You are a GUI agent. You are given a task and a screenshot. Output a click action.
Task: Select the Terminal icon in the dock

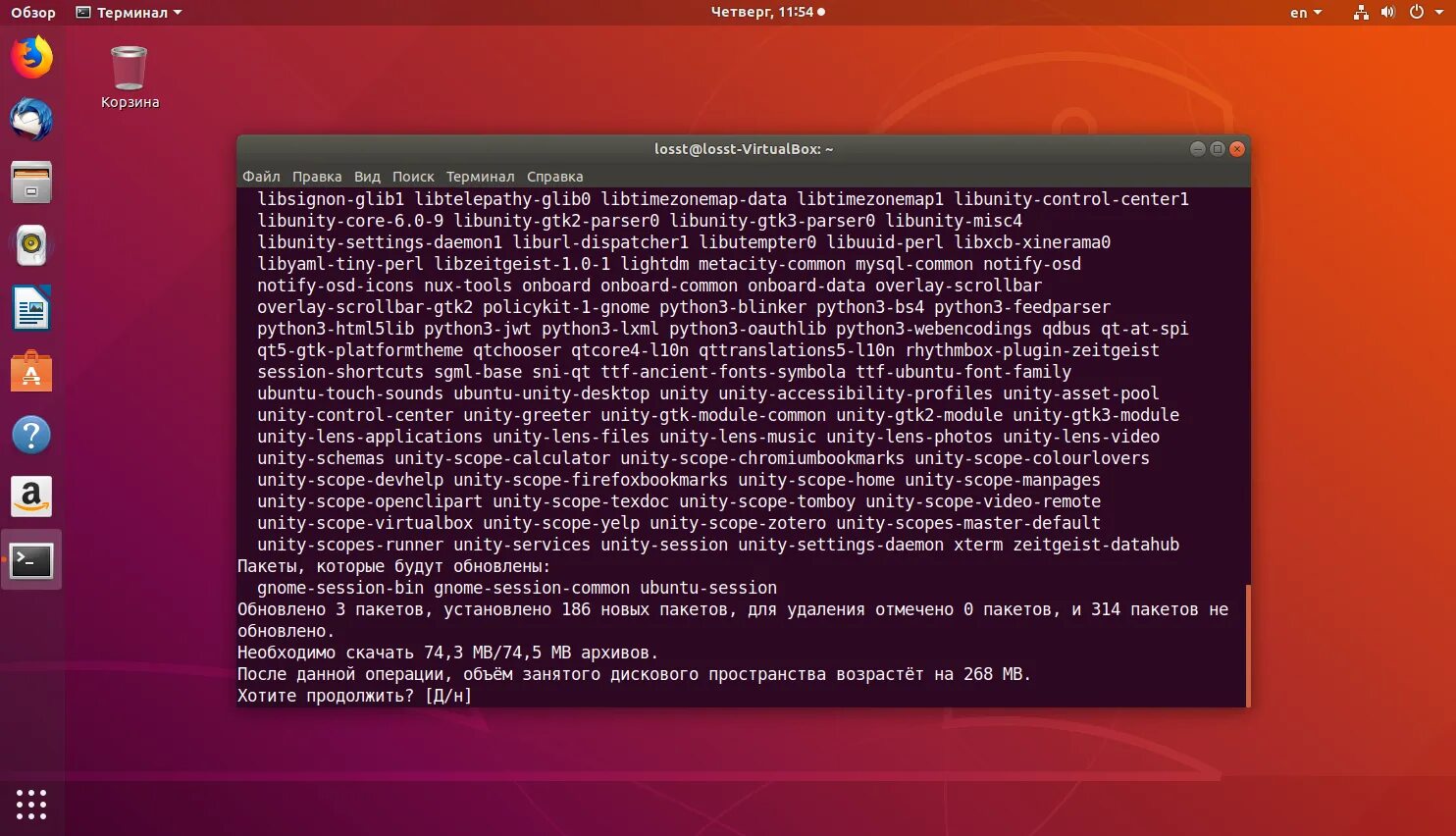coord(31,561)
